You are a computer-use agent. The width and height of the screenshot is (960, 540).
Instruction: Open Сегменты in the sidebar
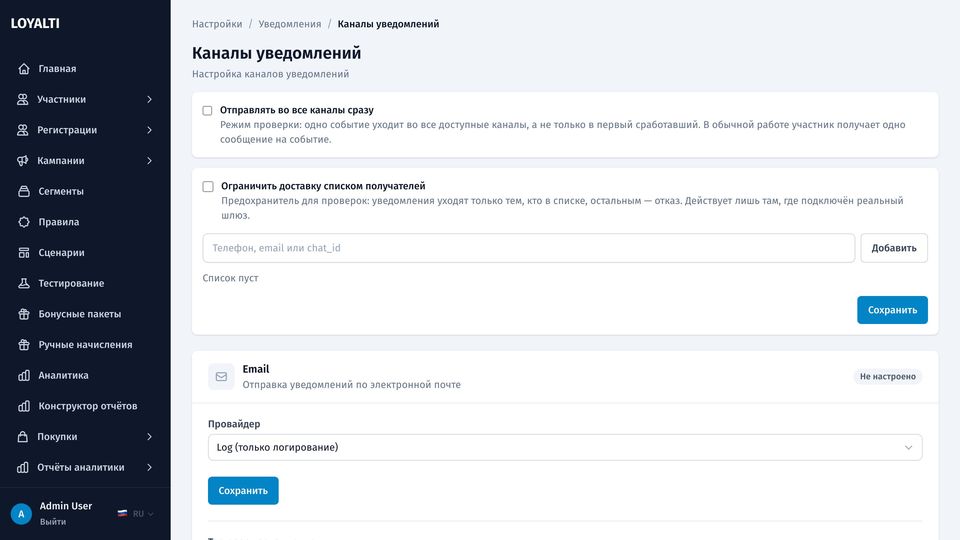[x=85, y=191]
